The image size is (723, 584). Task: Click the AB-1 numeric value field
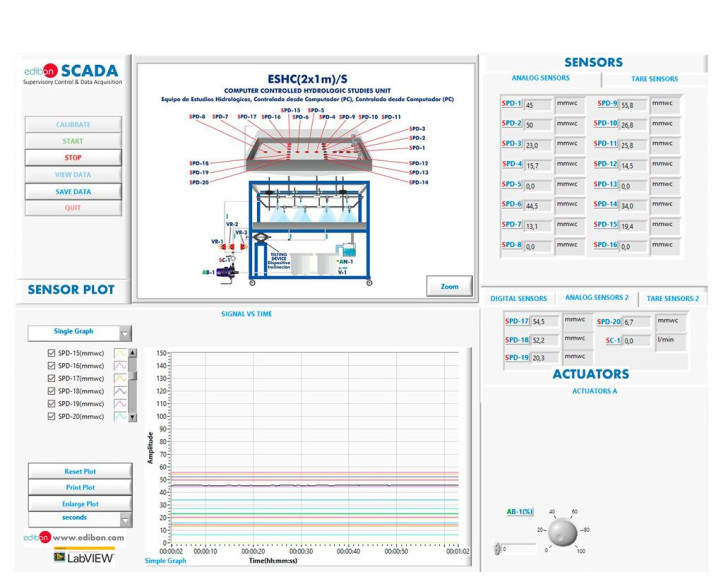tap(518, 549)
